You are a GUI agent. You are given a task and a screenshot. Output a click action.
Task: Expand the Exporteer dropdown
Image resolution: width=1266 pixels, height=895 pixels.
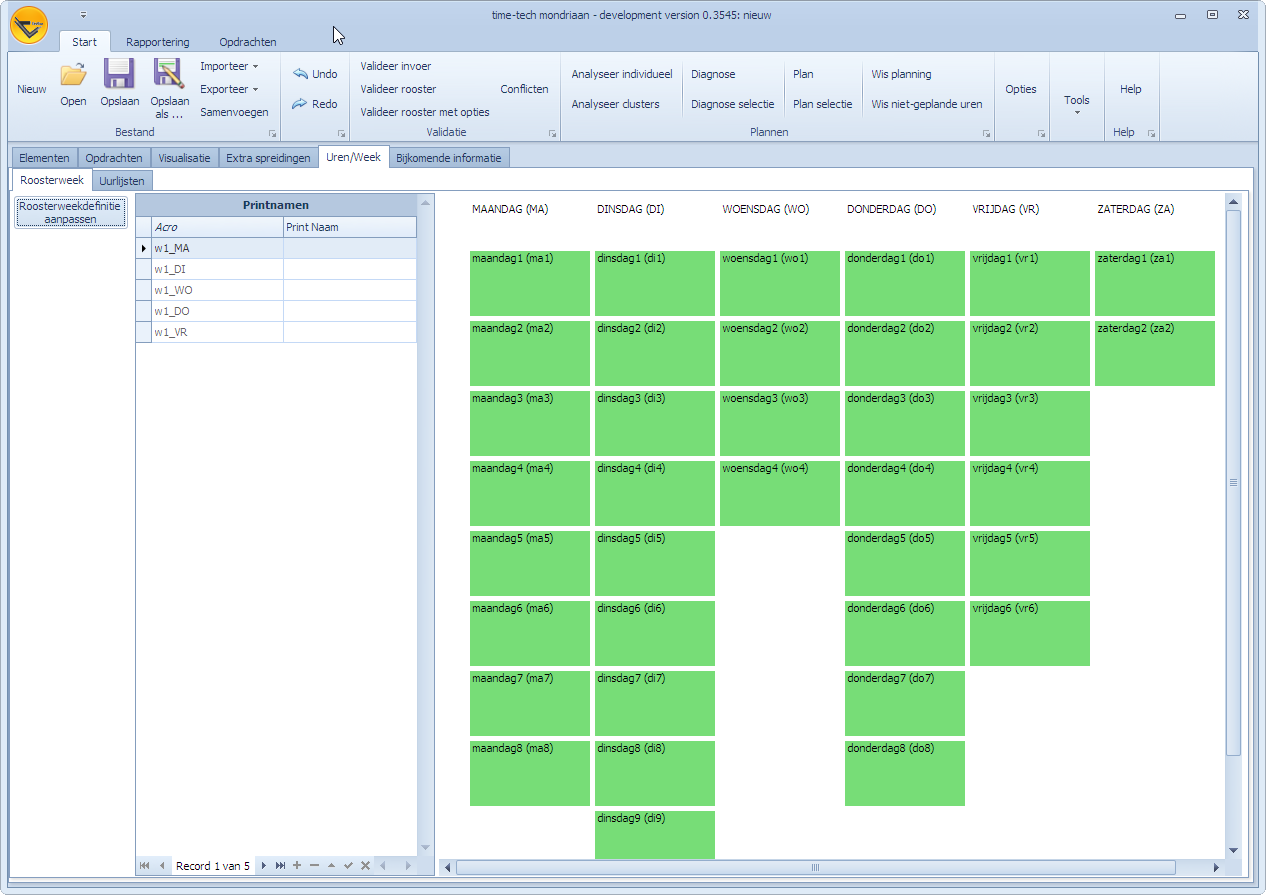tap(229, 89)
